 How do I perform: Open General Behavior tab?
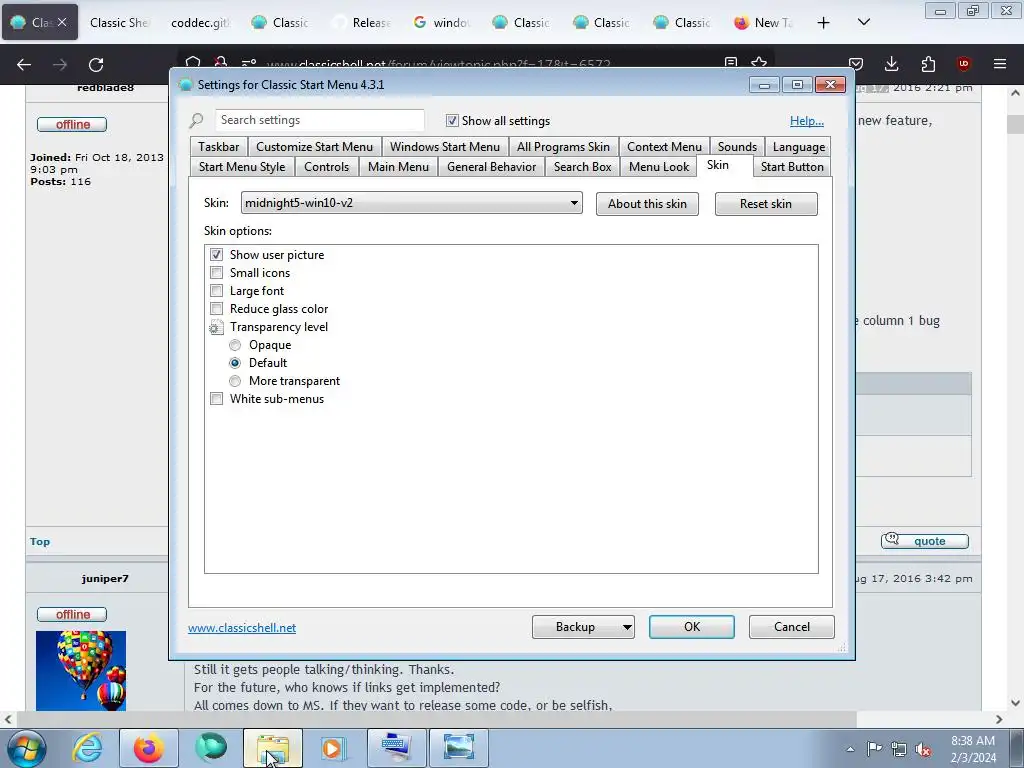(491, 167)
